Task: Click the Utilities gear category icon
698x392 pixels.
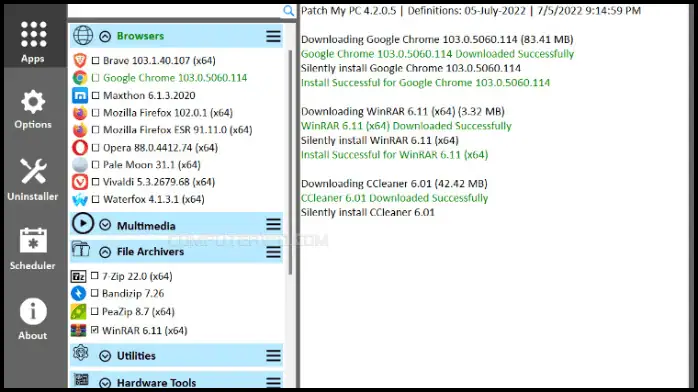Action: point(81,353)
